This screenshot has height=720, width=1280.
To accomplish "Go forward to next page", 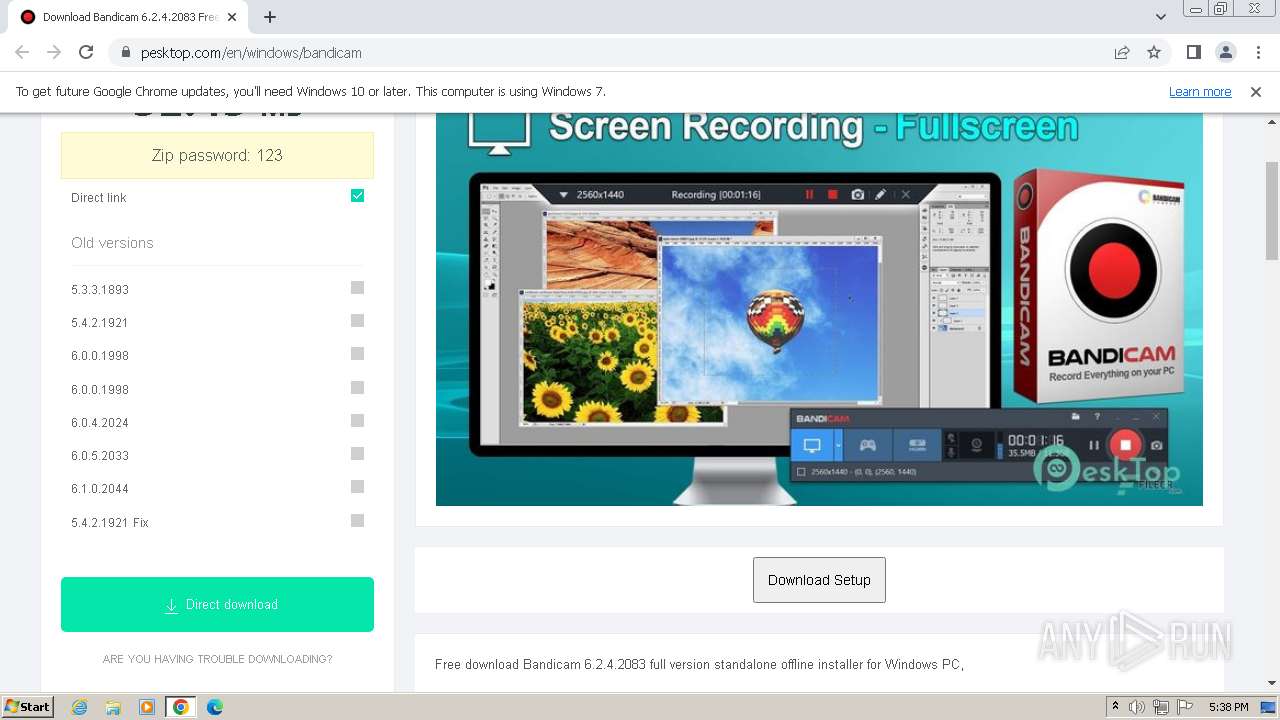I will (x=54, y=52).
